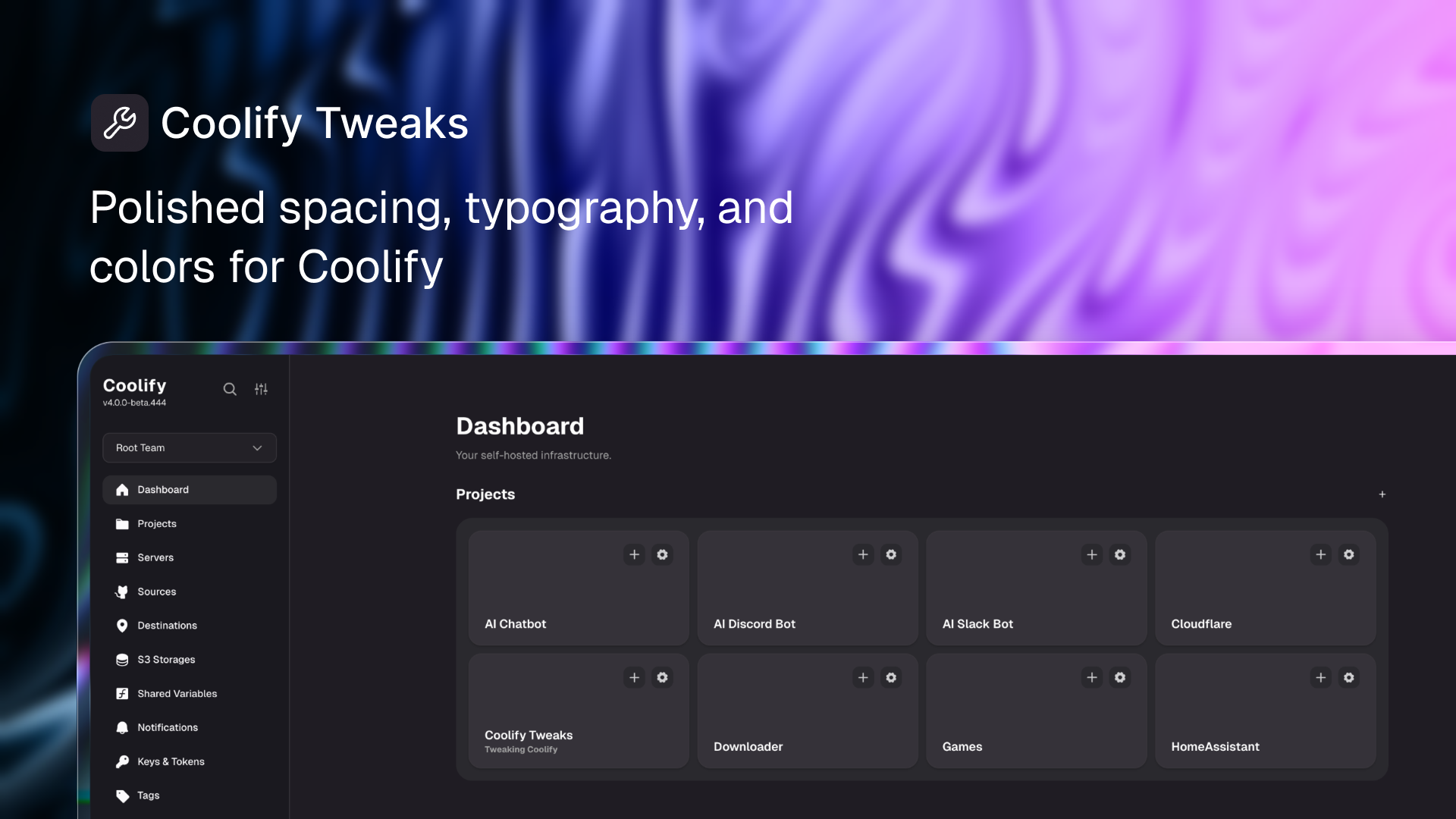Create a new project with the plus button
The height and width of the screenshot is (819, 1456).
[x=1382, y=494]
